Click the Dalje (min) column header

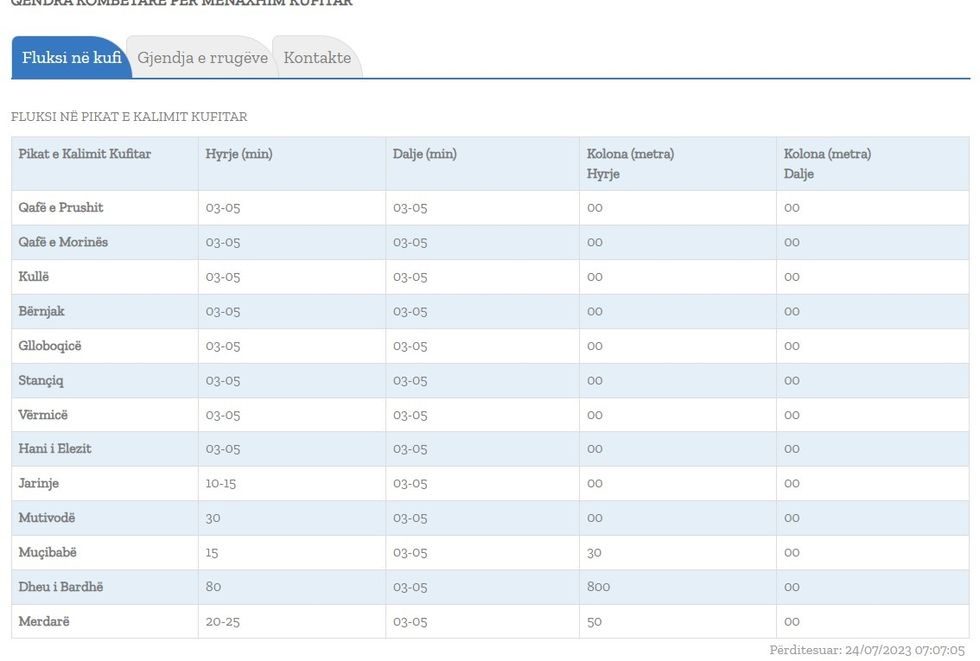425,154
